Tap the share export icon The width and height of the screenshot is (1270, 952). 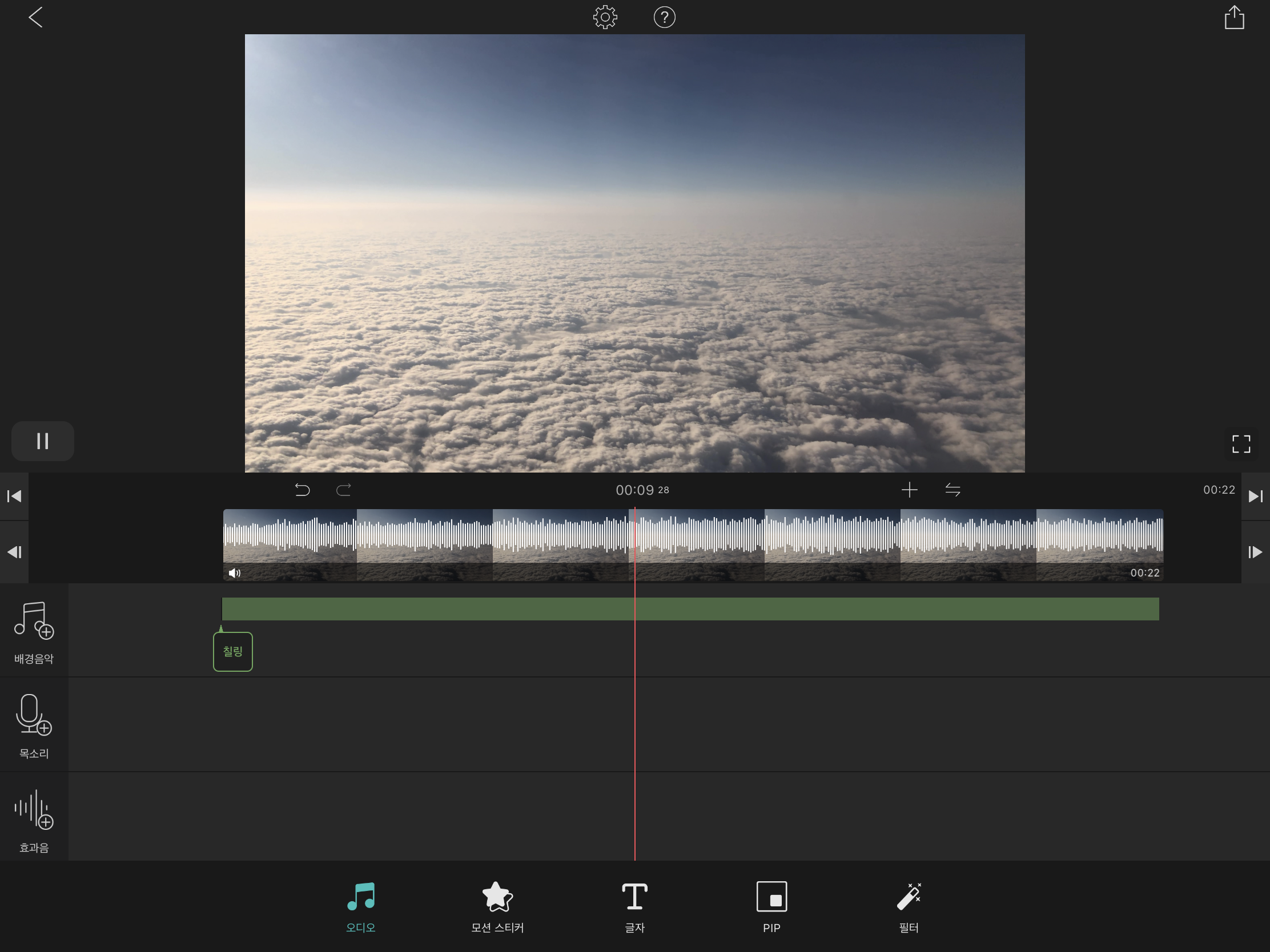point(1234,17)
